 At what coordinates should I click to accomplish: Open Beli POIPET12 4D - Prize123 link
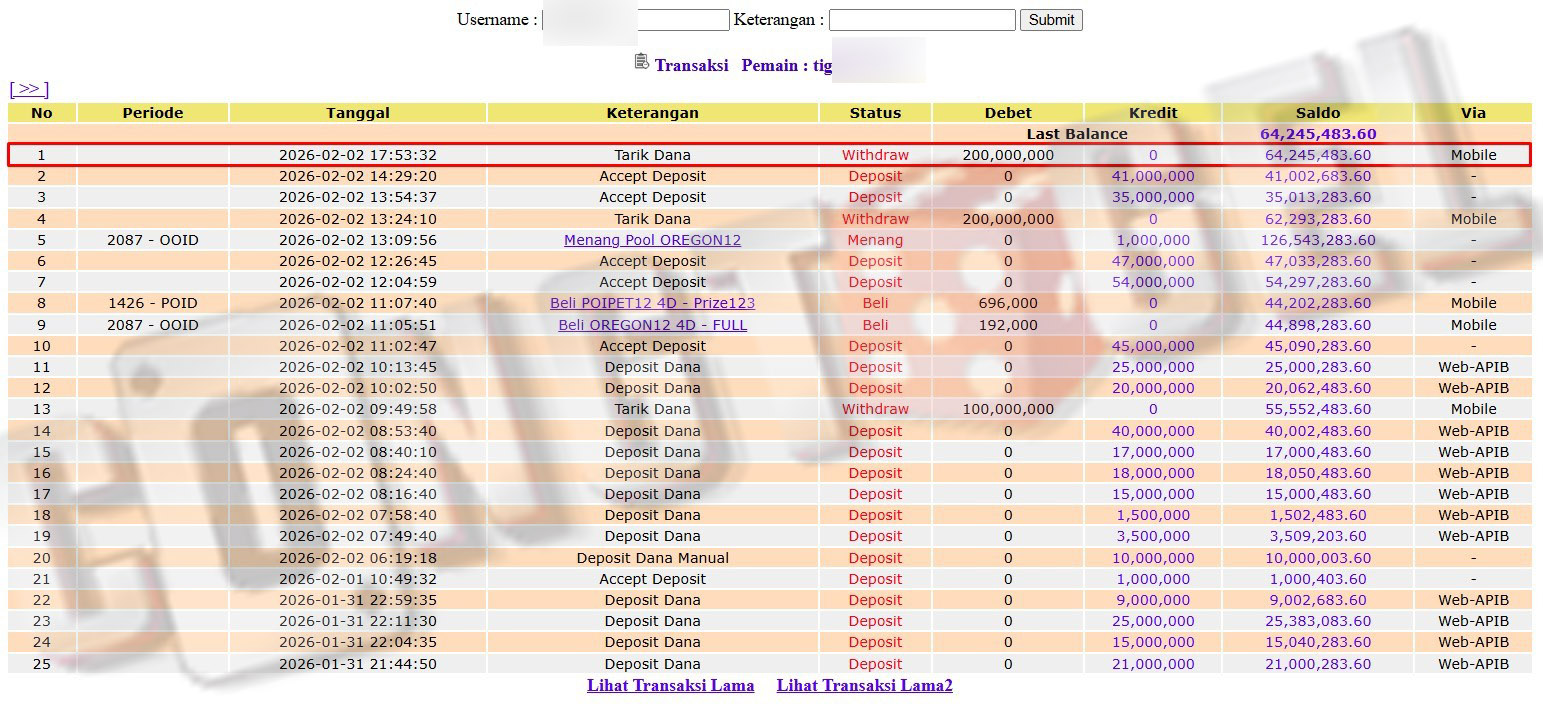click(652, 303)
